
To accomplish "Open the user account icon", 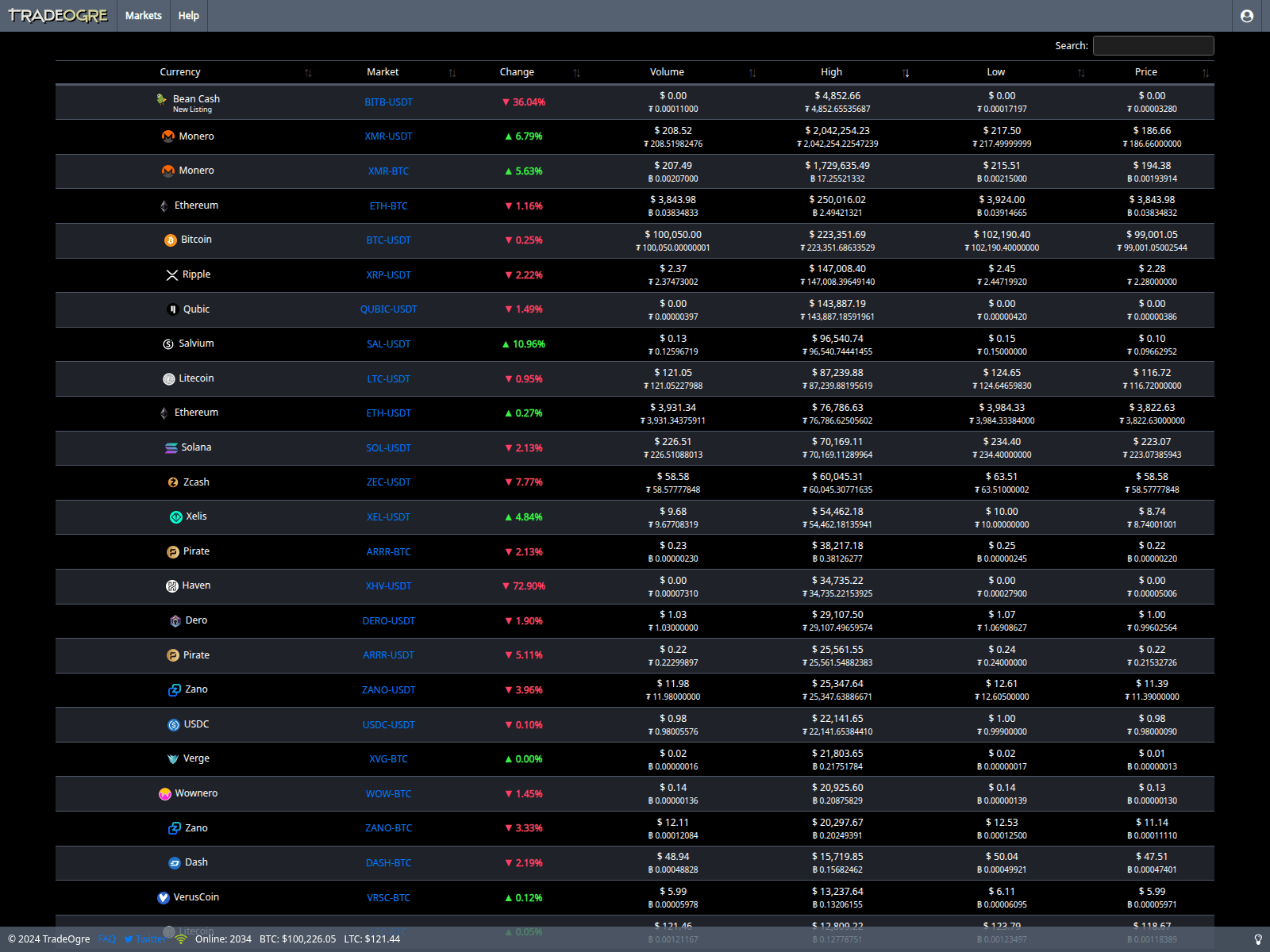I will (x=1247, y=16).
